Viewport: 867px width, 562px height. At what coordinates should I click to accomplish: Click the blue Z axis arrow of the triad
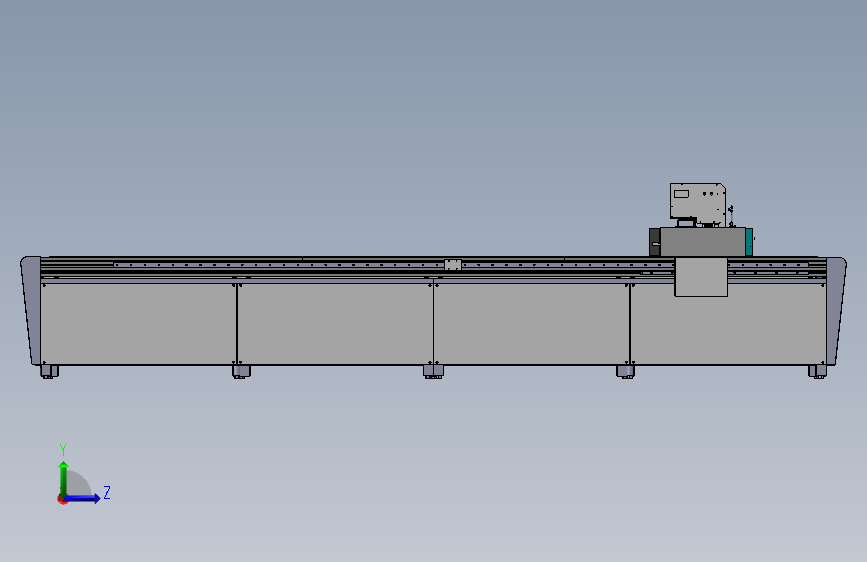tap(82, 498)
